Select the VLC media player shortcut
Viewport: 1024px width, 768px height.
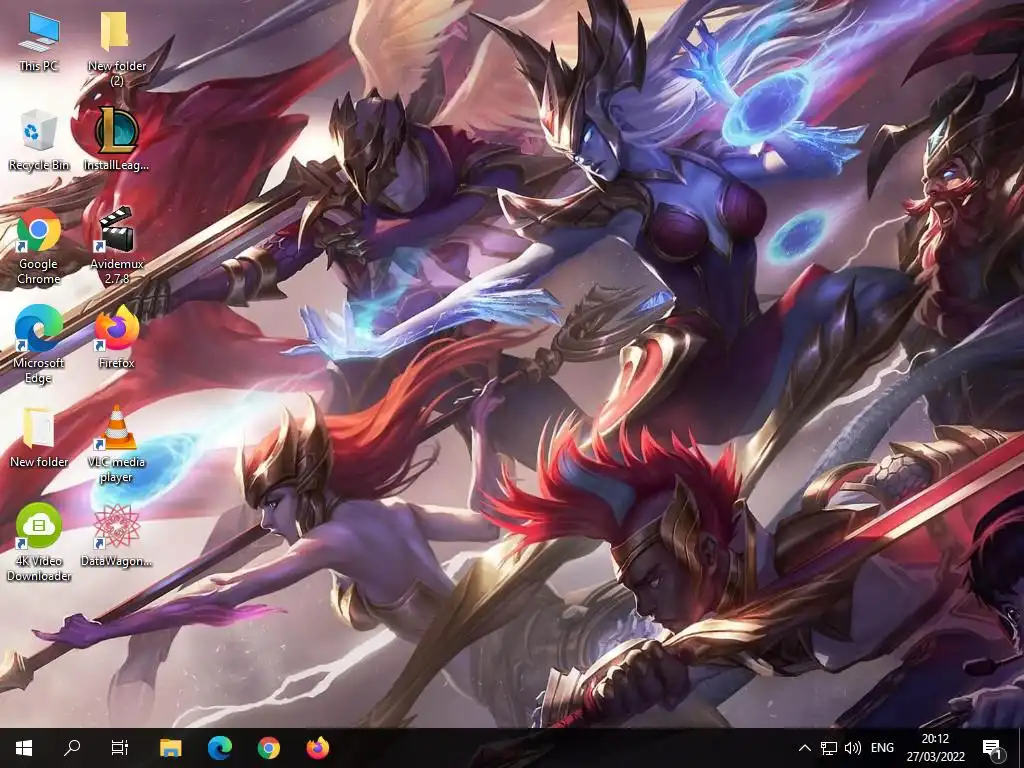coord(116,445)
